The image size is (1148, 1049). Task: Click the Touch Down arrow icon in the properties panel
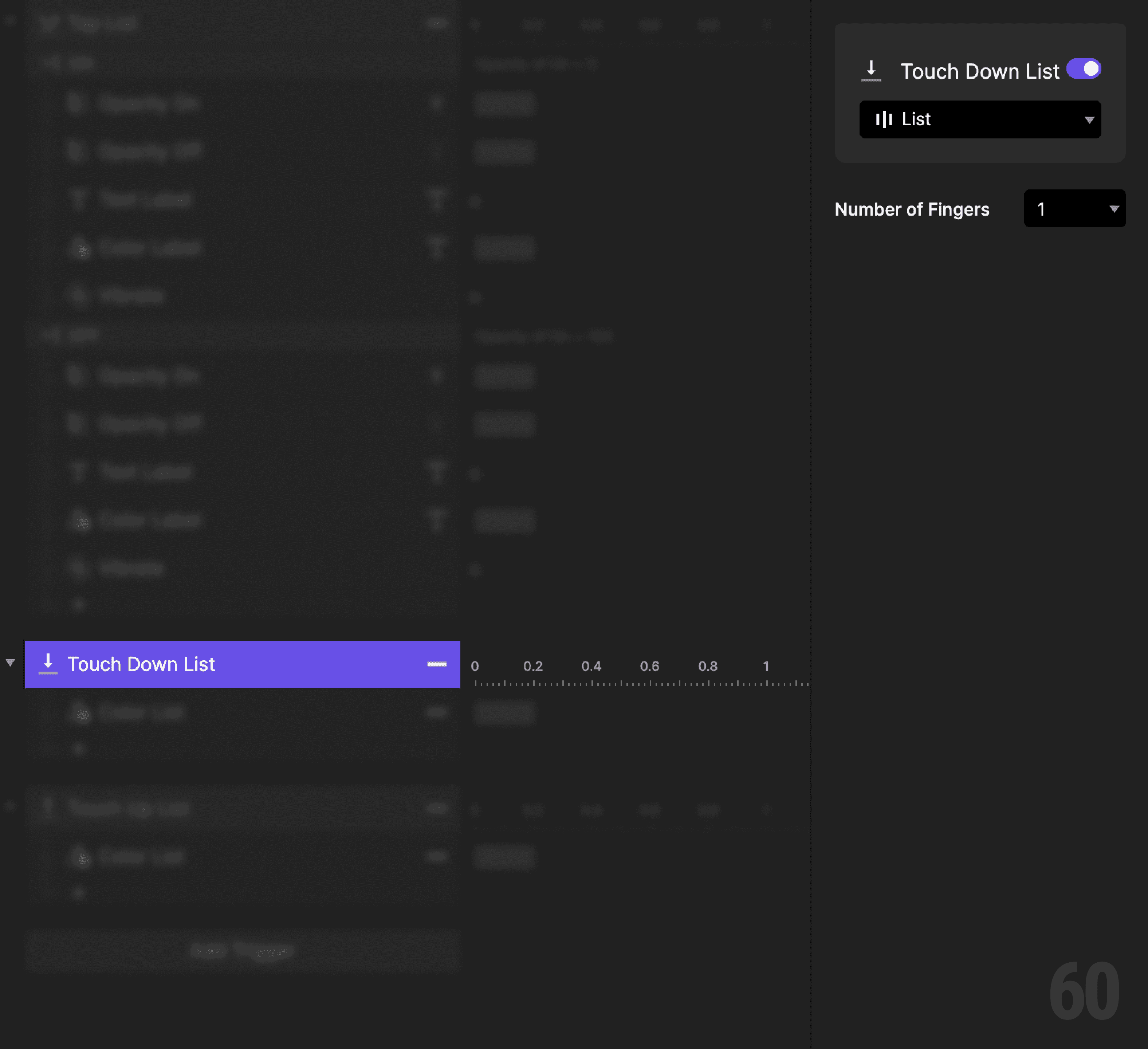871,70
